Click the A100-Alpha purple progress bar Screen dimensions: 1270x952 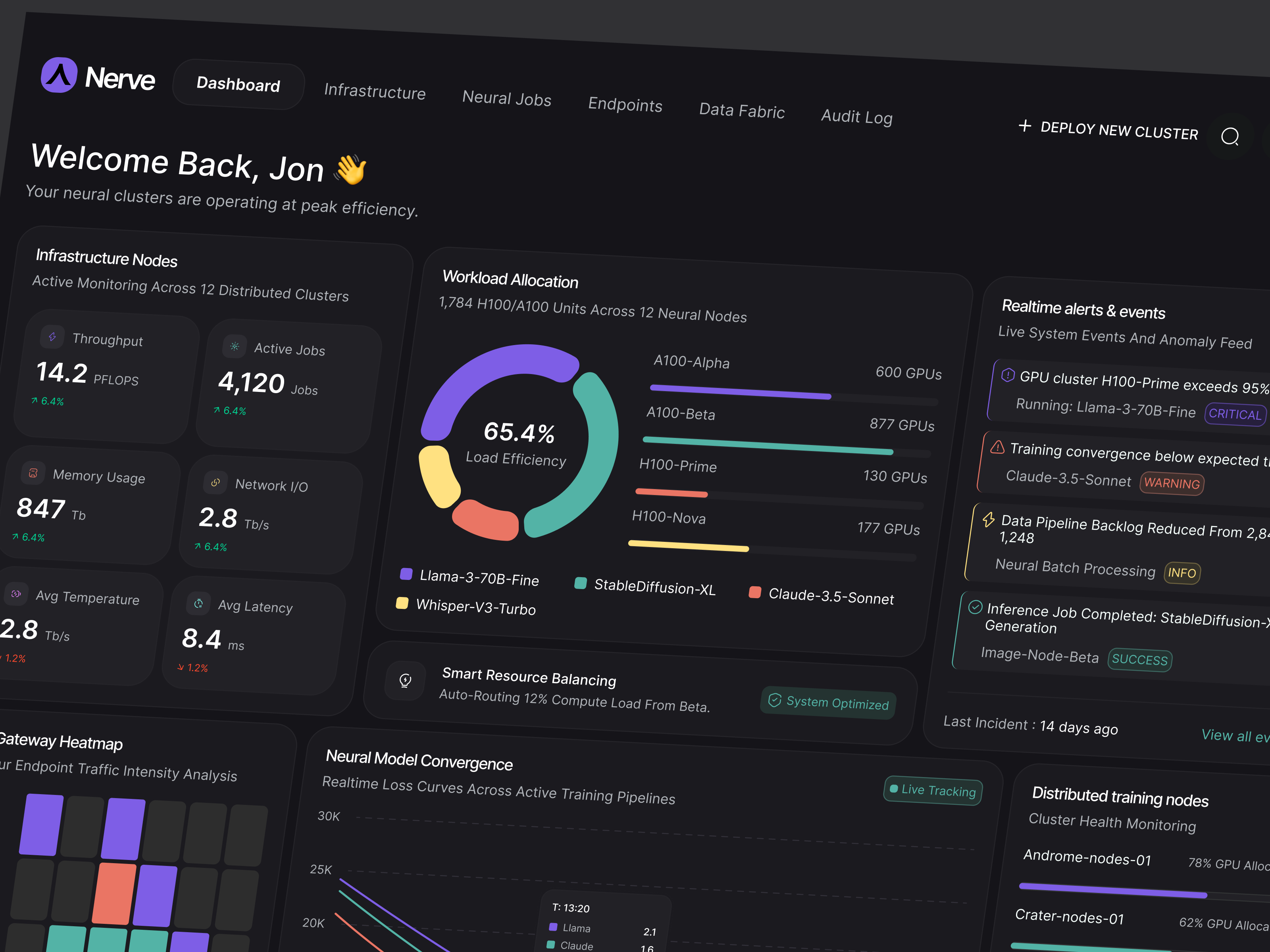pyautogui.click(x=740, y=393)
